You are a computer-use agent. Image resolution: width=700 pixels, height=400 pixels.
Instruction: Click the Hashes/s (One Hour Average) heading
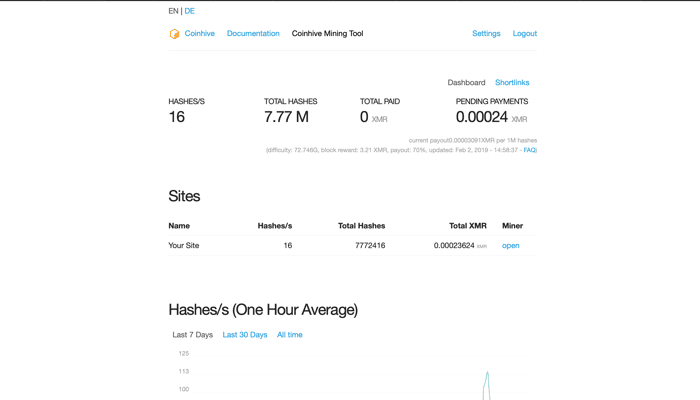[x=263, y=310]
